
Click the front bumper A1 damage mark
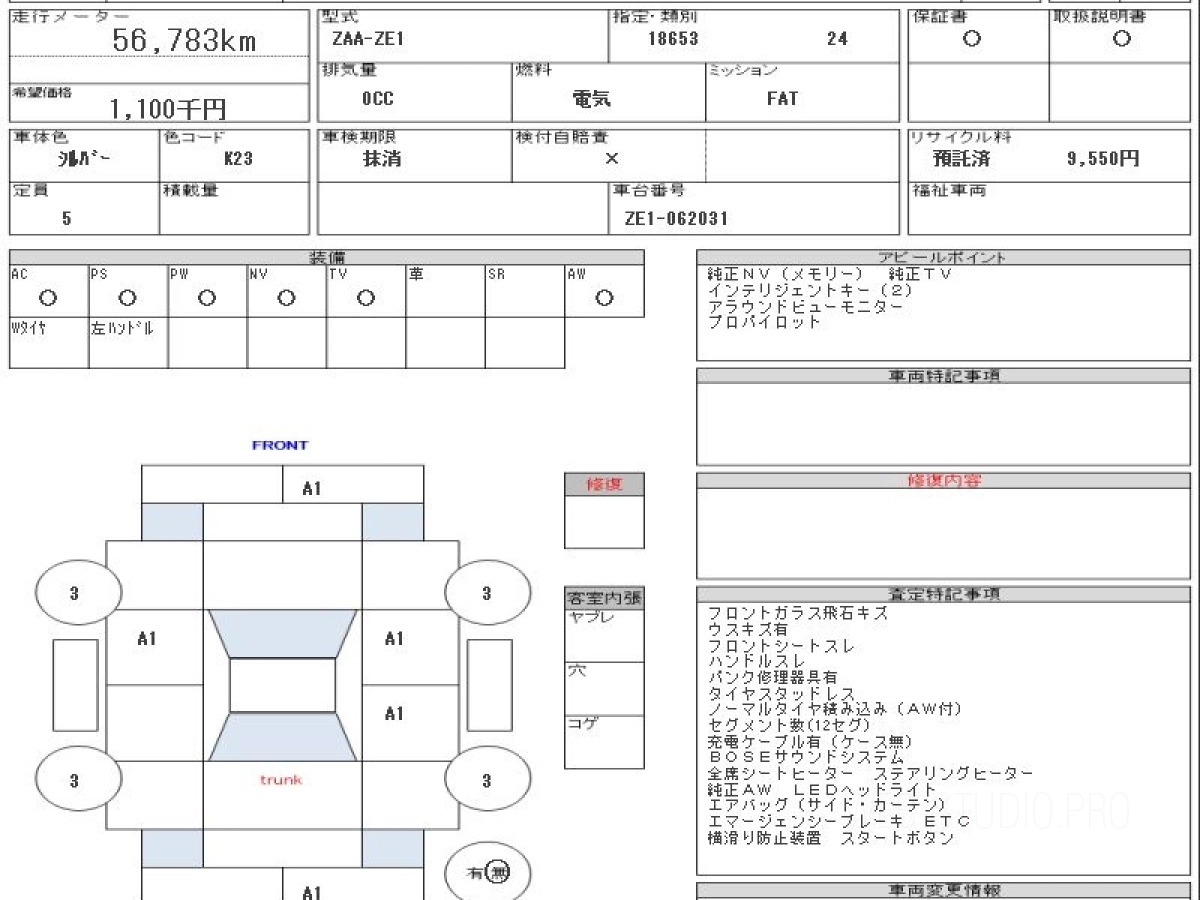tap(312, 489)
